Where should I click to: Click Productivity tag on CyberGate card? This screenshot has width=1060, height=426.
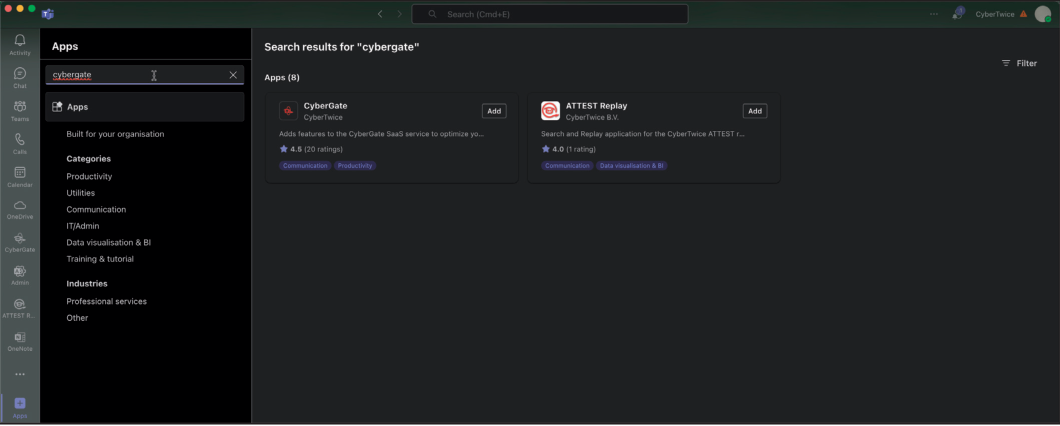click(355, 166)
